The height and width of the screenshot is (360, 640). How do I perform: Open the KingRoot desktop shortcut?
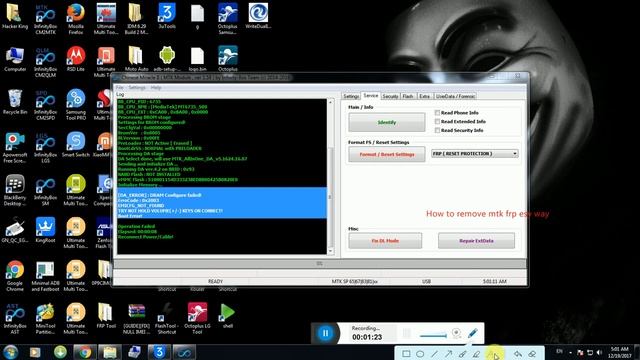[45, 231]
